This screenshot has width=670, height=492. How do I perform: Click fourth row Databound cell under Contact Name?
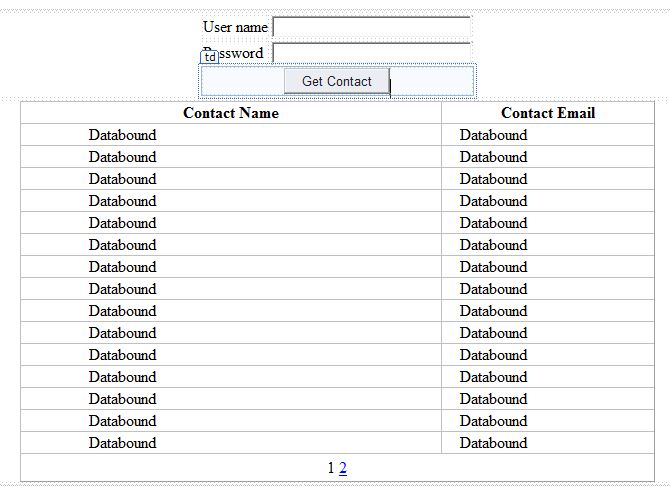click(x=123, y=201)
